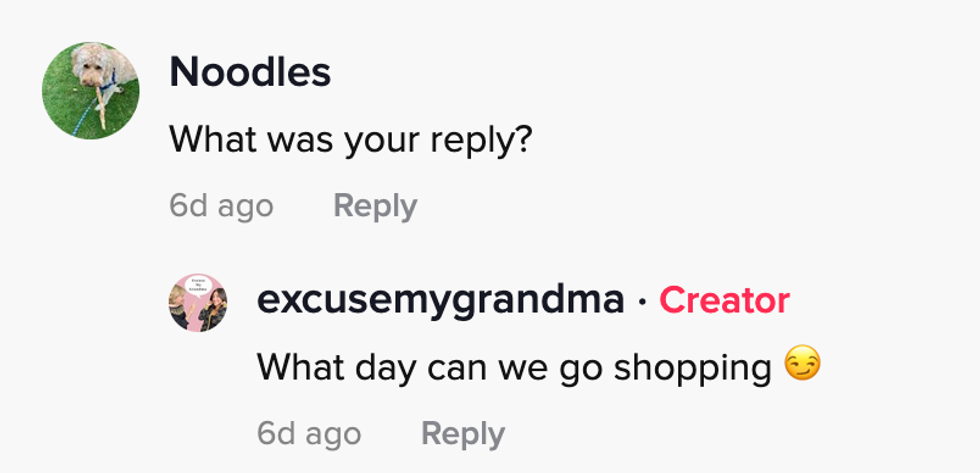
Task: Open Noodles' dog profile picture
Action: tap(90, 90)
